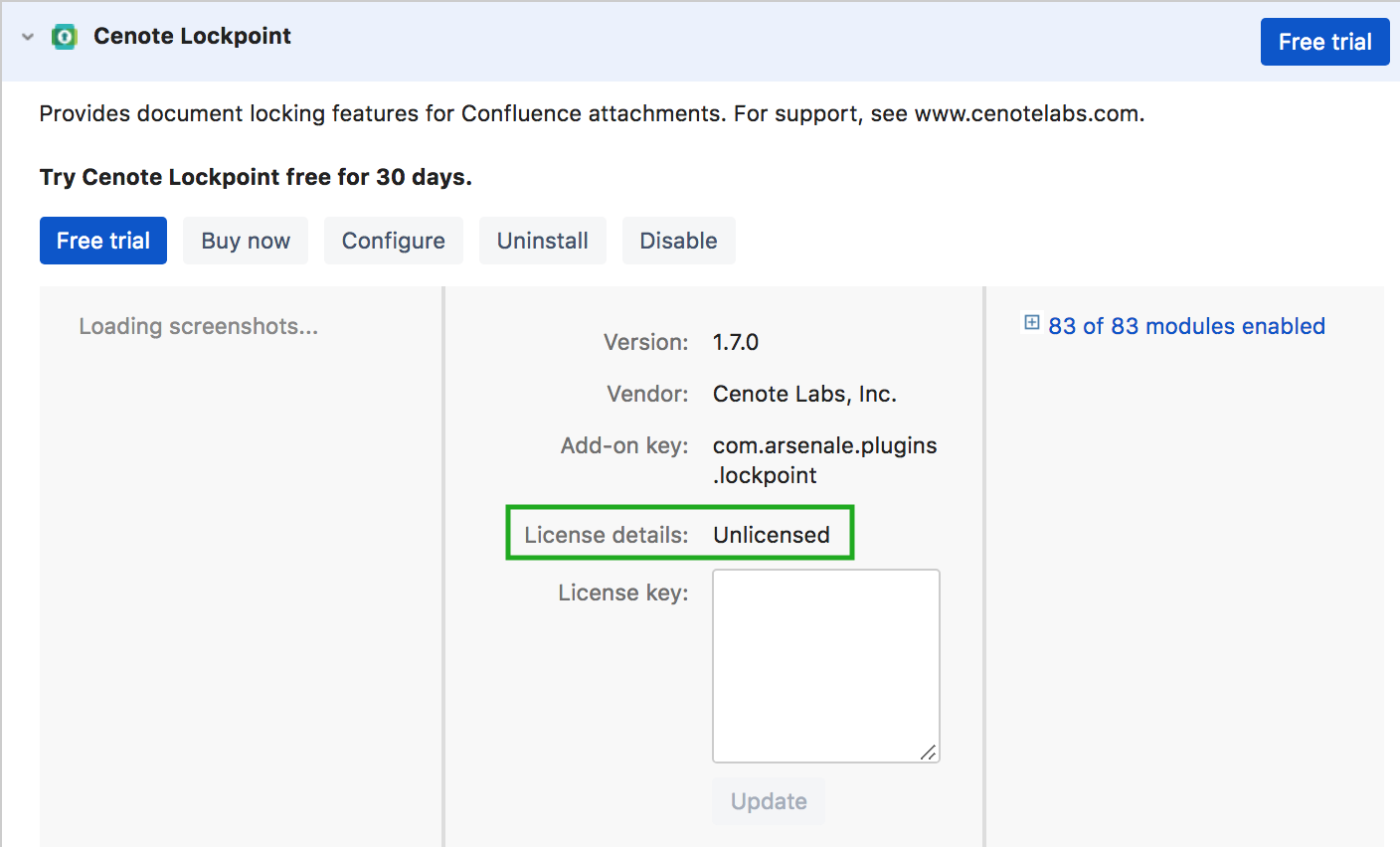The image size is (1400, 847).
Task: Select the Cenote Lockpoint add-on title
Action: coord(192,37)
